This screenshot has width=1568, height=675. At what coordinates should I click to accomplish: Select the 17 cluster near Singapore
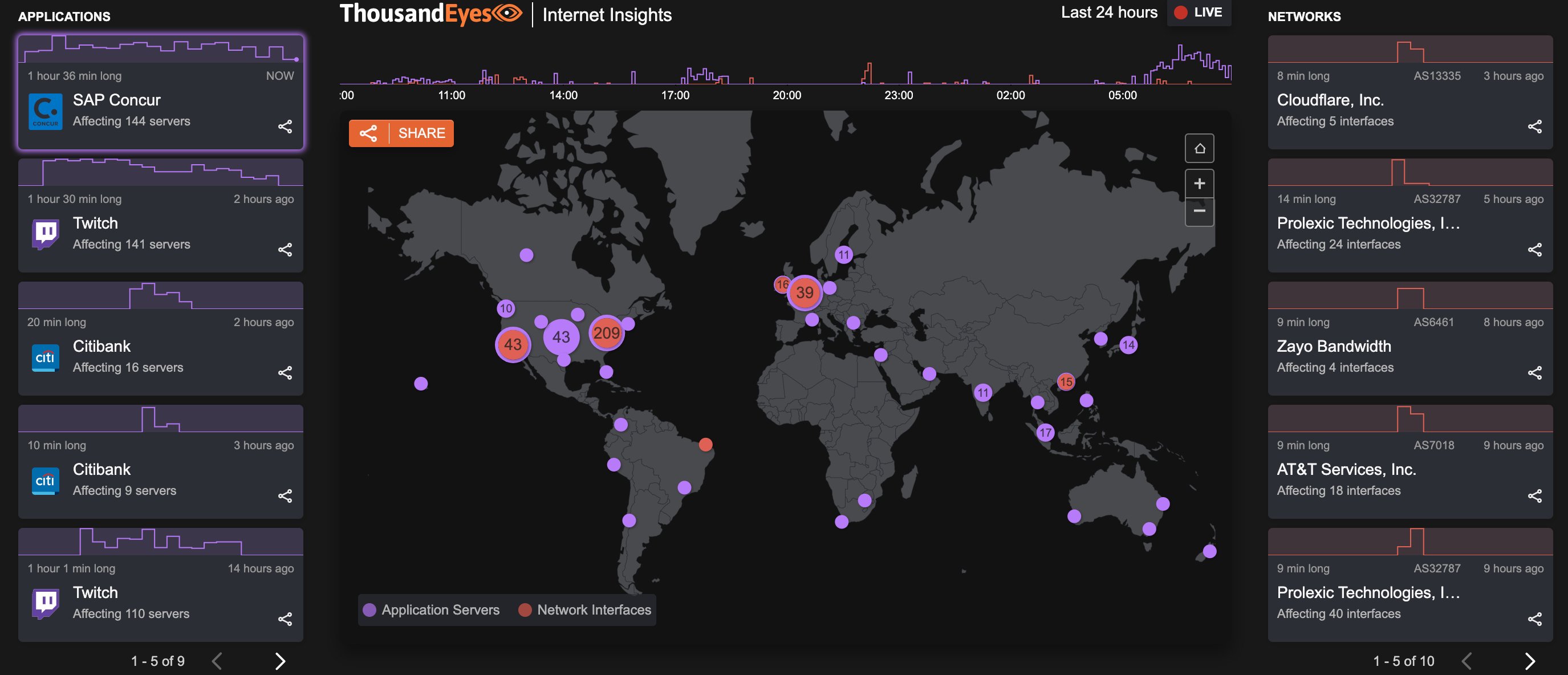point(1046,433)
